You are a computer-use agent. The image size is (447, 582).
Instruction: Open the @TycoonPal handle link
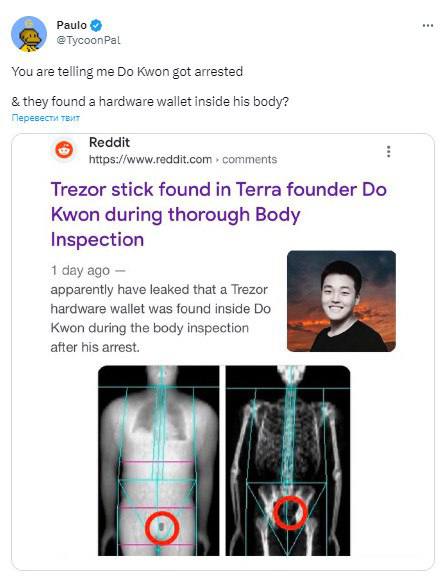click(x=88, y=40)
